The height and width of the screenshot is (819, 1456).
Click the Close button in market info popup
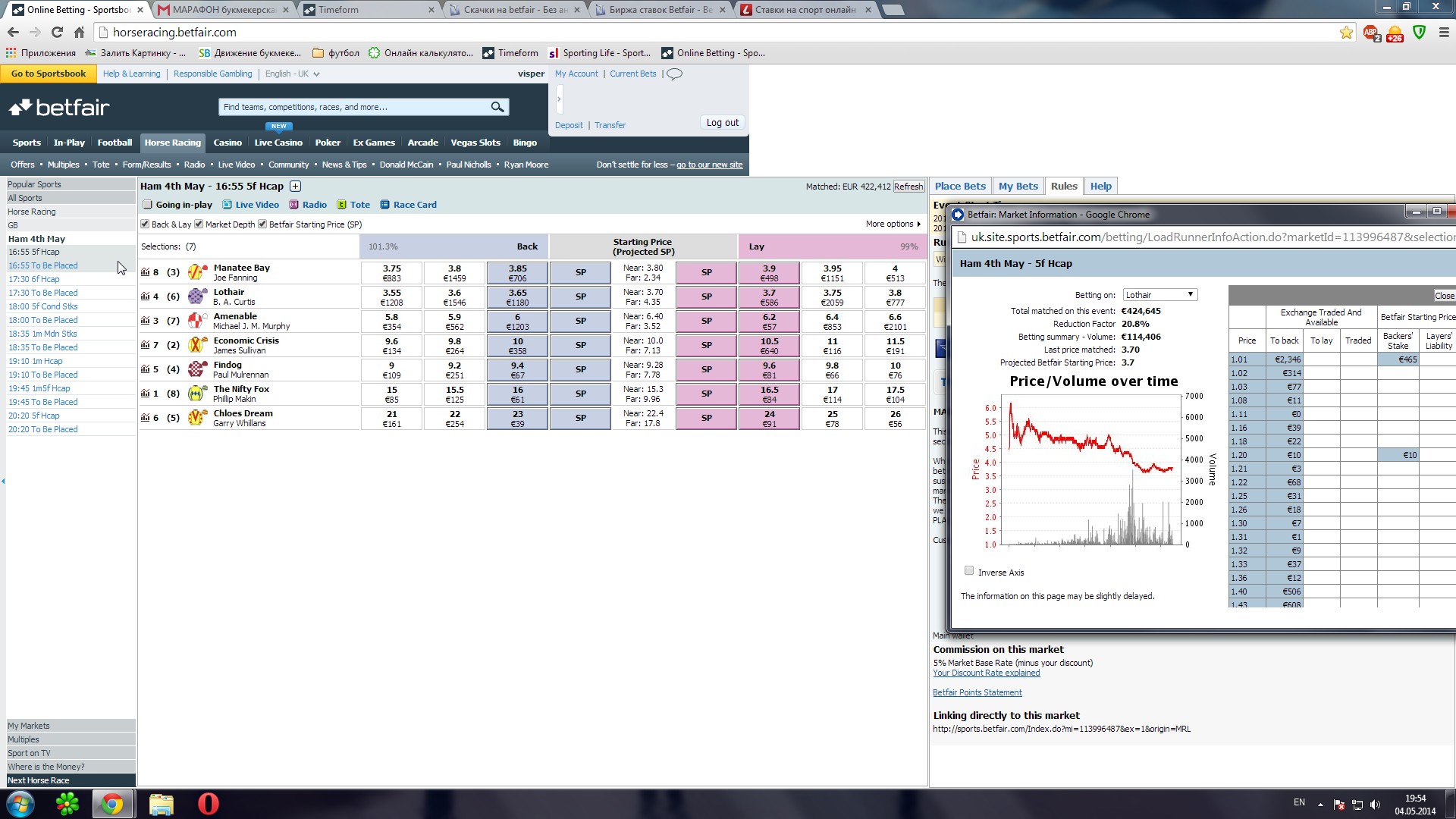coord(1444,296)
